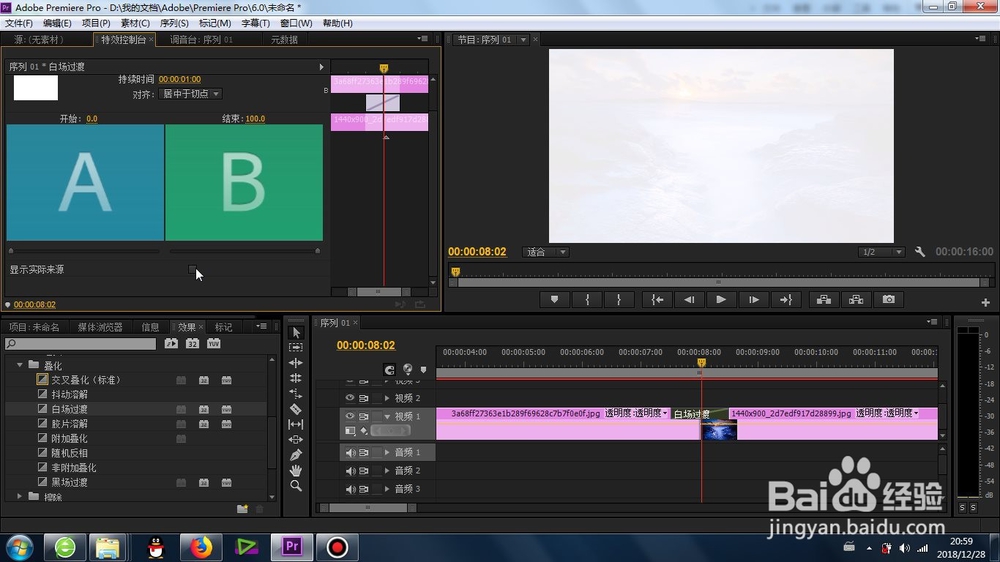
Task: Open playback resolution 1/2 dropdown
Action: coord(881,252)
